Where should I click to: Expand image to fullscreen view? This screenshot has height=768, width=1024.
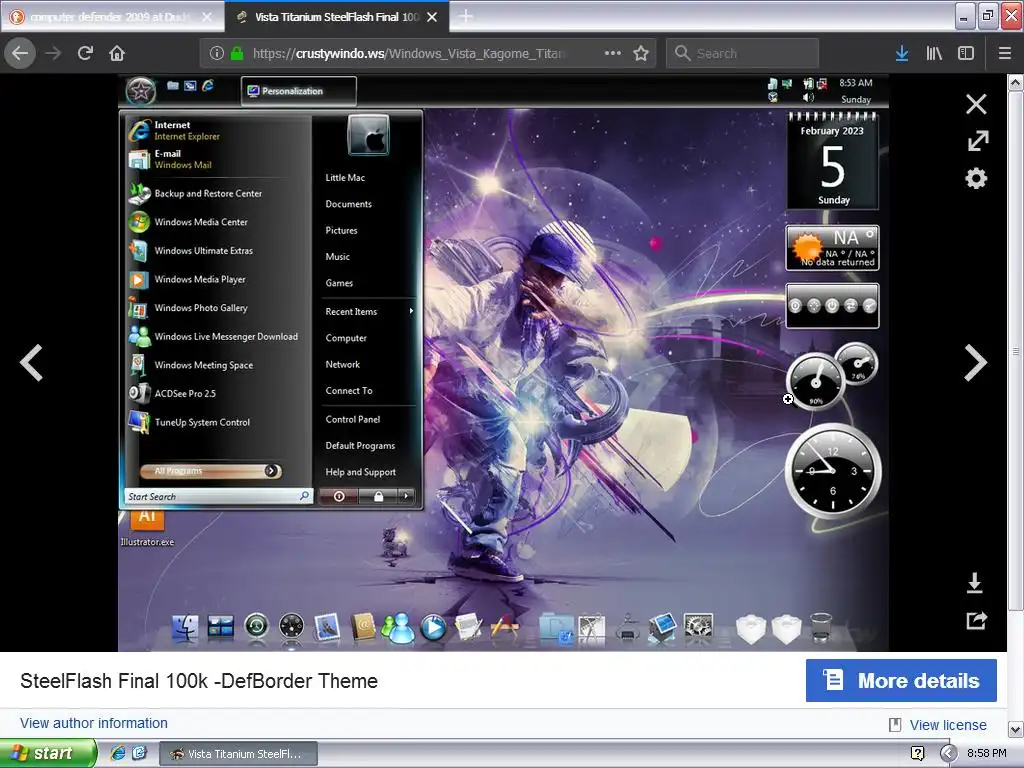(978, 140)
